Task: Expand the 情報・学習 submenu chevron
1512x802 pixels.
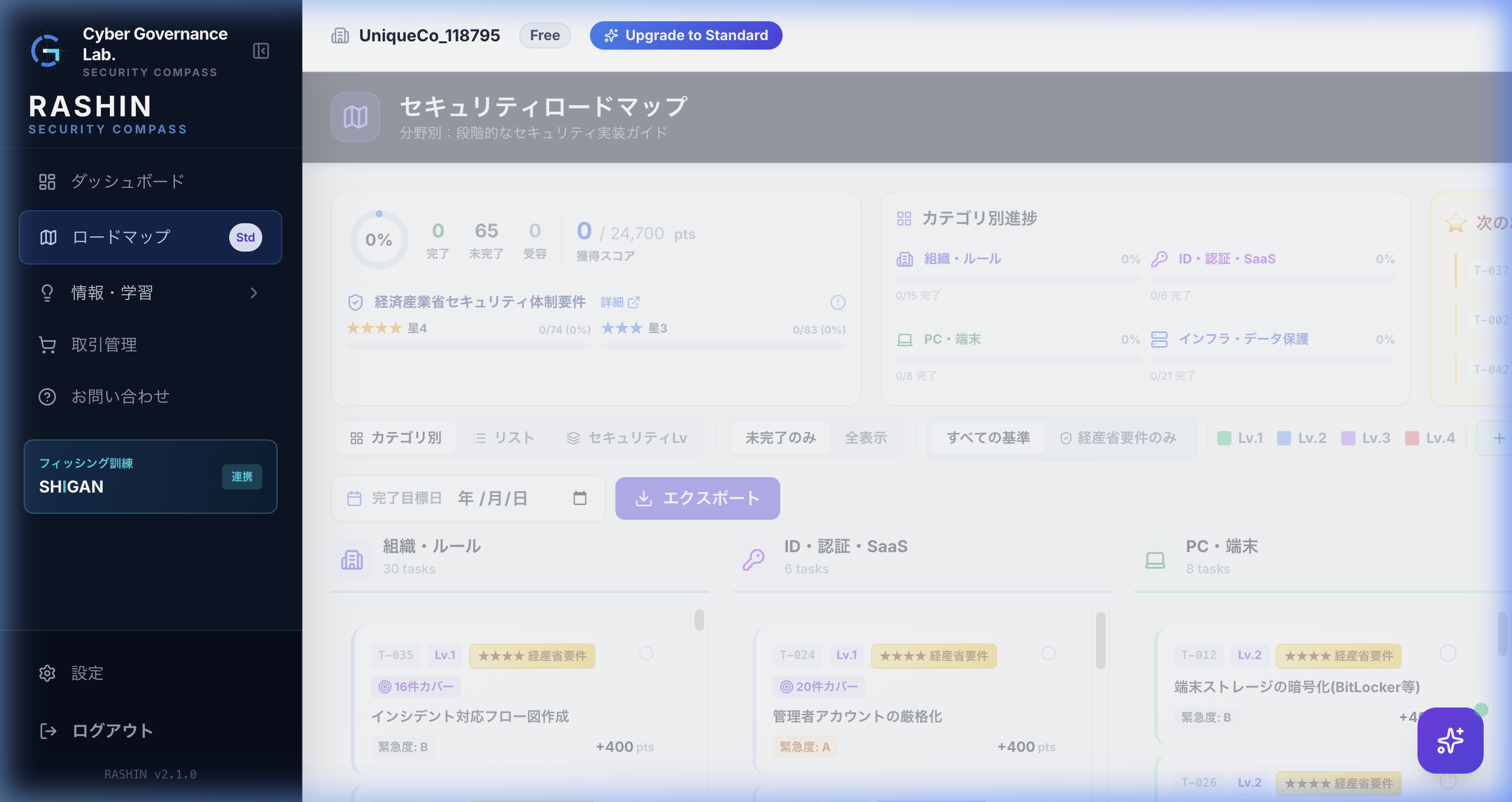Action: click(254, 293)
